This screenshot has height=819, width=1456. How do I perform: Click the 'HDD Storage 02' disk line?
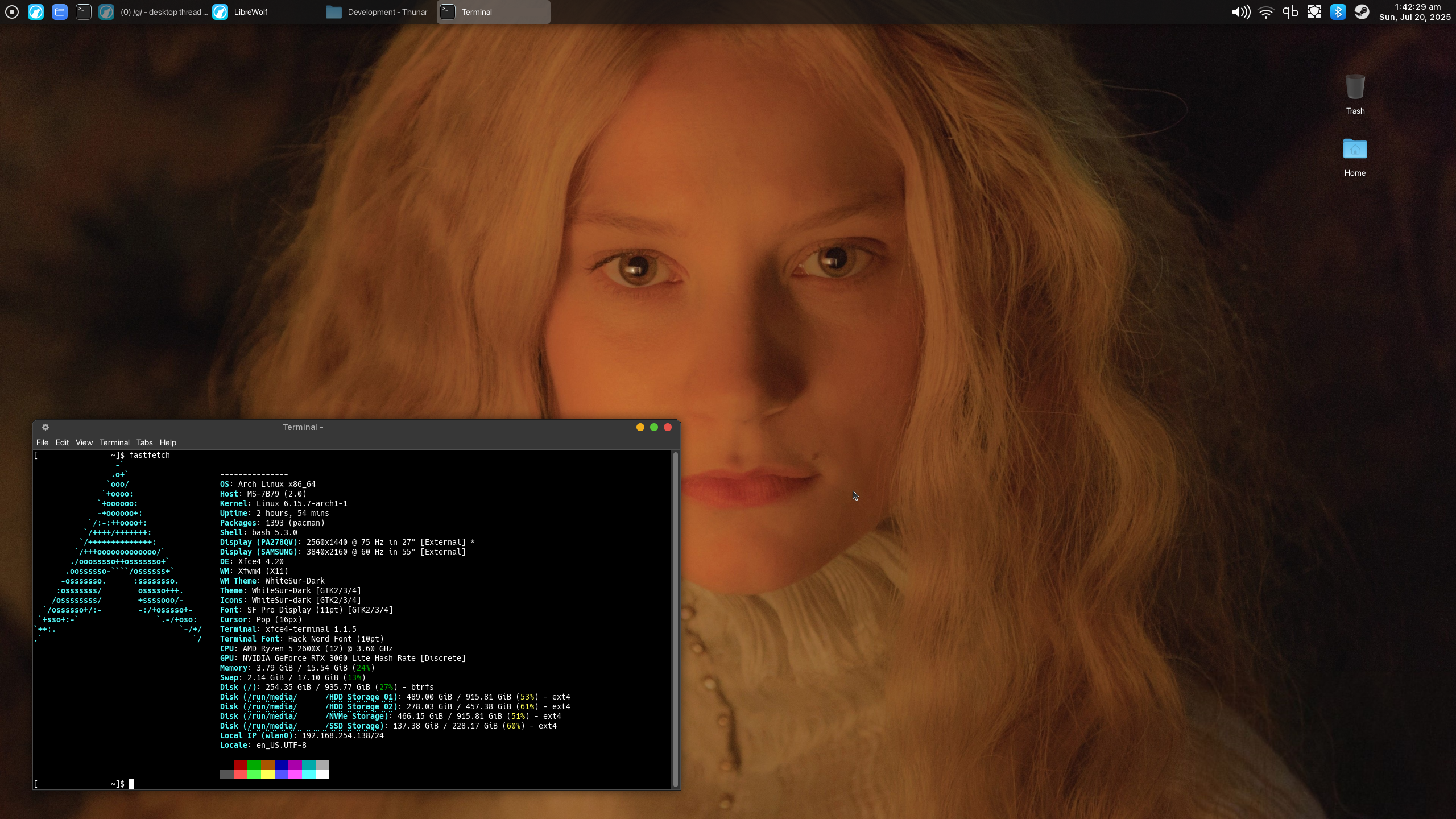click(395, 706)
